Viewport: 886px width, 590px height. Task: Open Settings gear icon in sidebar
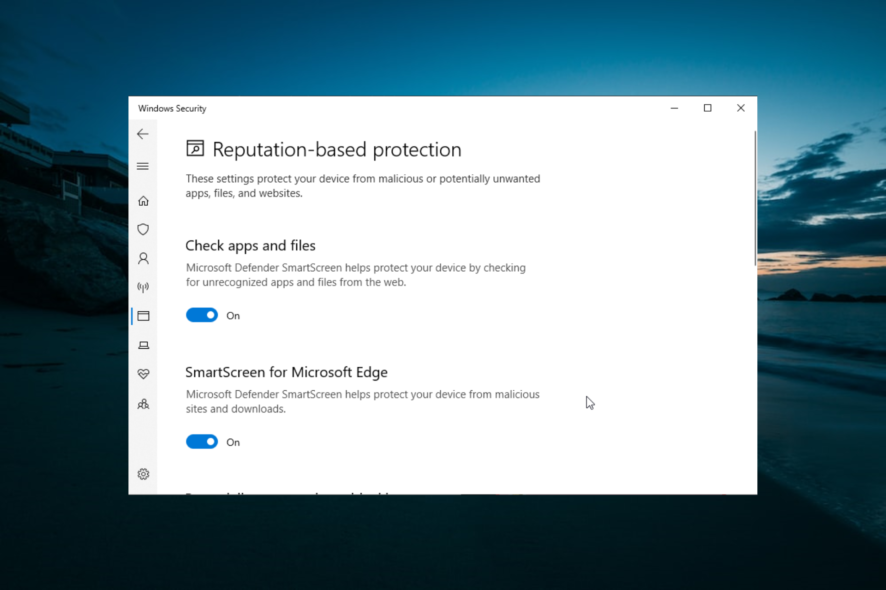[x=144, y=474]
